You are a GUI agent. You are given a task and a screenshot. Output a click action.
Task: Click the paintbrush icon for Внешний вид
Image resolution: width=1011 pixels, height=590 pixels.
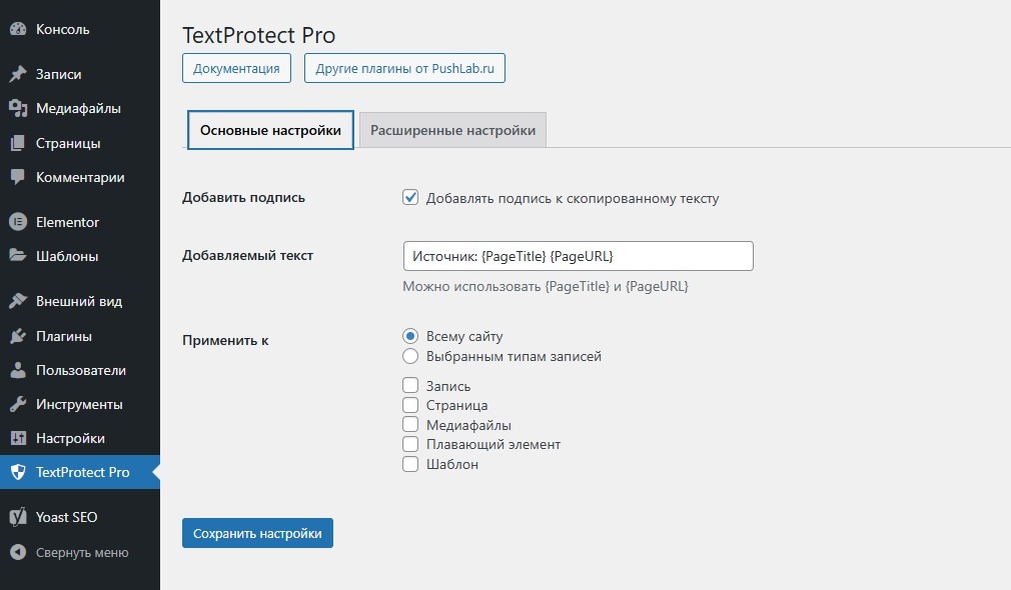point(17,302)
